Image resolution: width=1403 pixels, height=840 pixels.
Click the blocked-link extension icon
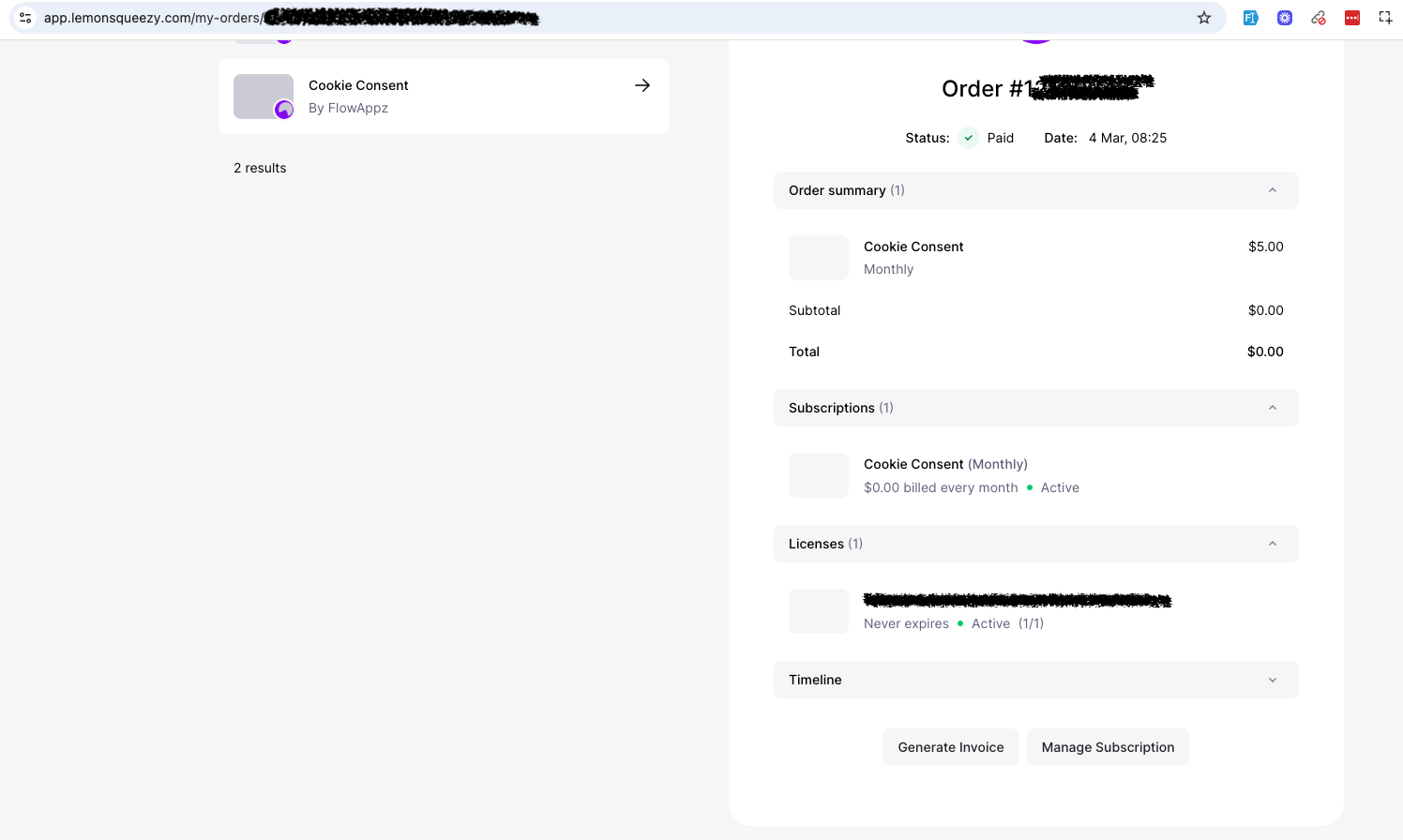pos(1319,18)
